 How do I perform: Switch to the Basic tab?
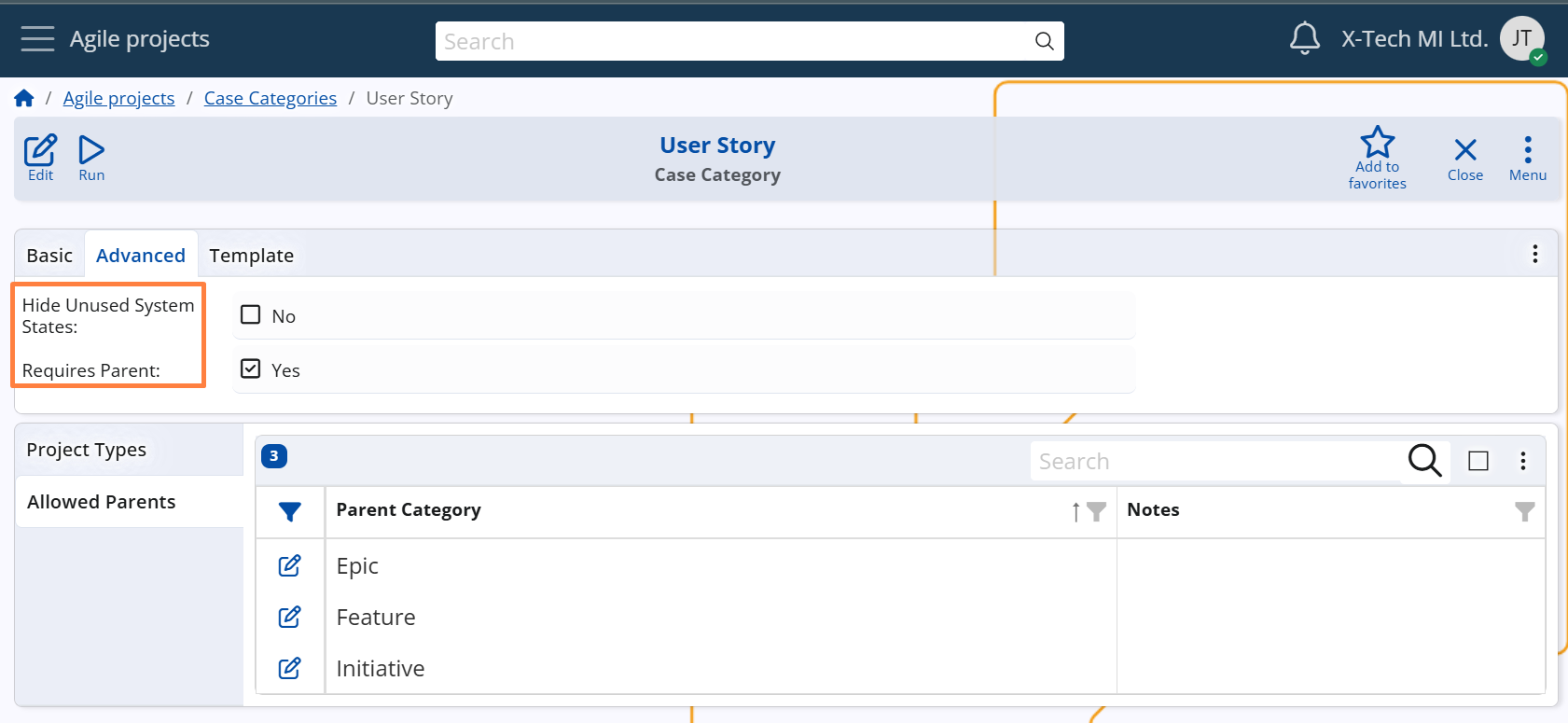49,256
